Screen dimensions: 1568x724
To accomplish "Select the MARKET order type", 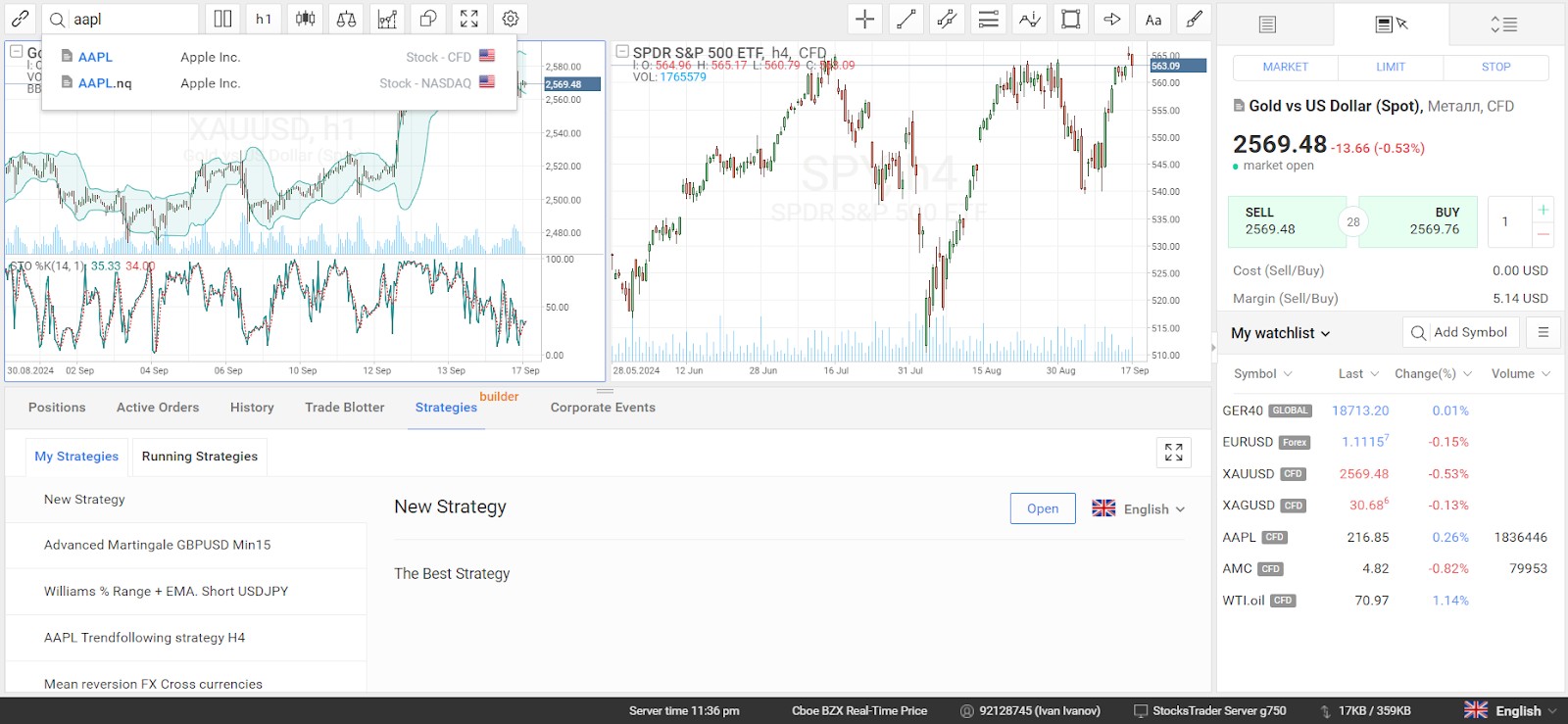I will (x=1285, y=67).
